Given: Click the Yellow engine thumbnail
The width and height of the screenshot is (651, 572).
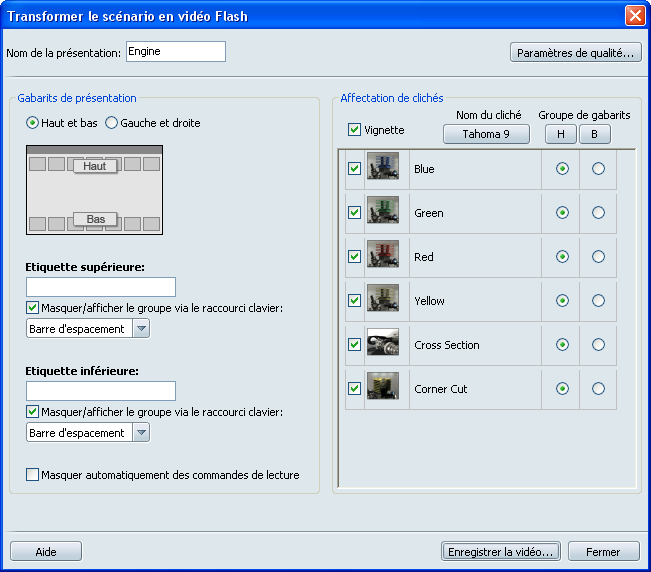Looking at the screenshot, I should point(383,298).
